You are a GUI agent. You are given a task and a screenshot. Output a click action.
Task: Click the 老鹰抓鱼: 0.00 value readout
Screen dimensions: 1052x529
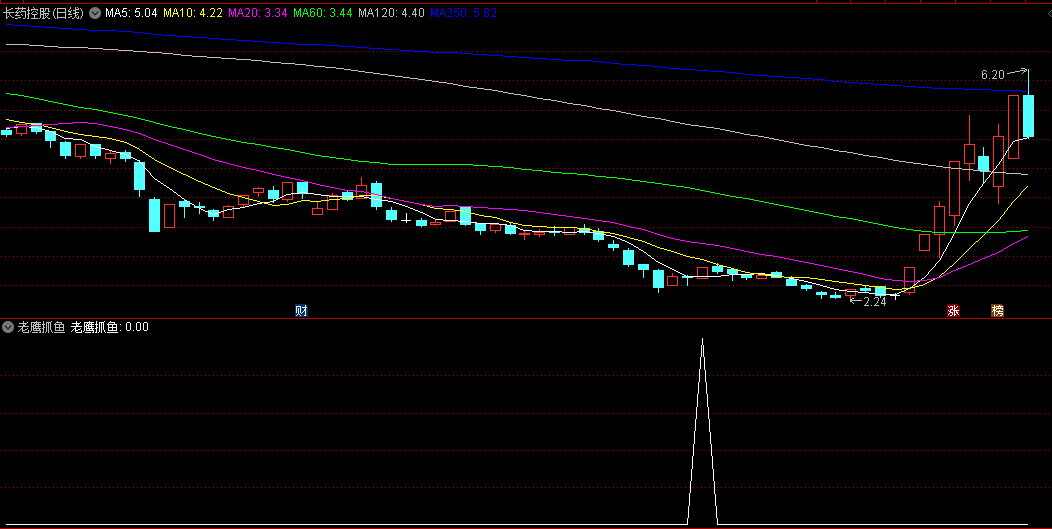[x=109, y=327]
